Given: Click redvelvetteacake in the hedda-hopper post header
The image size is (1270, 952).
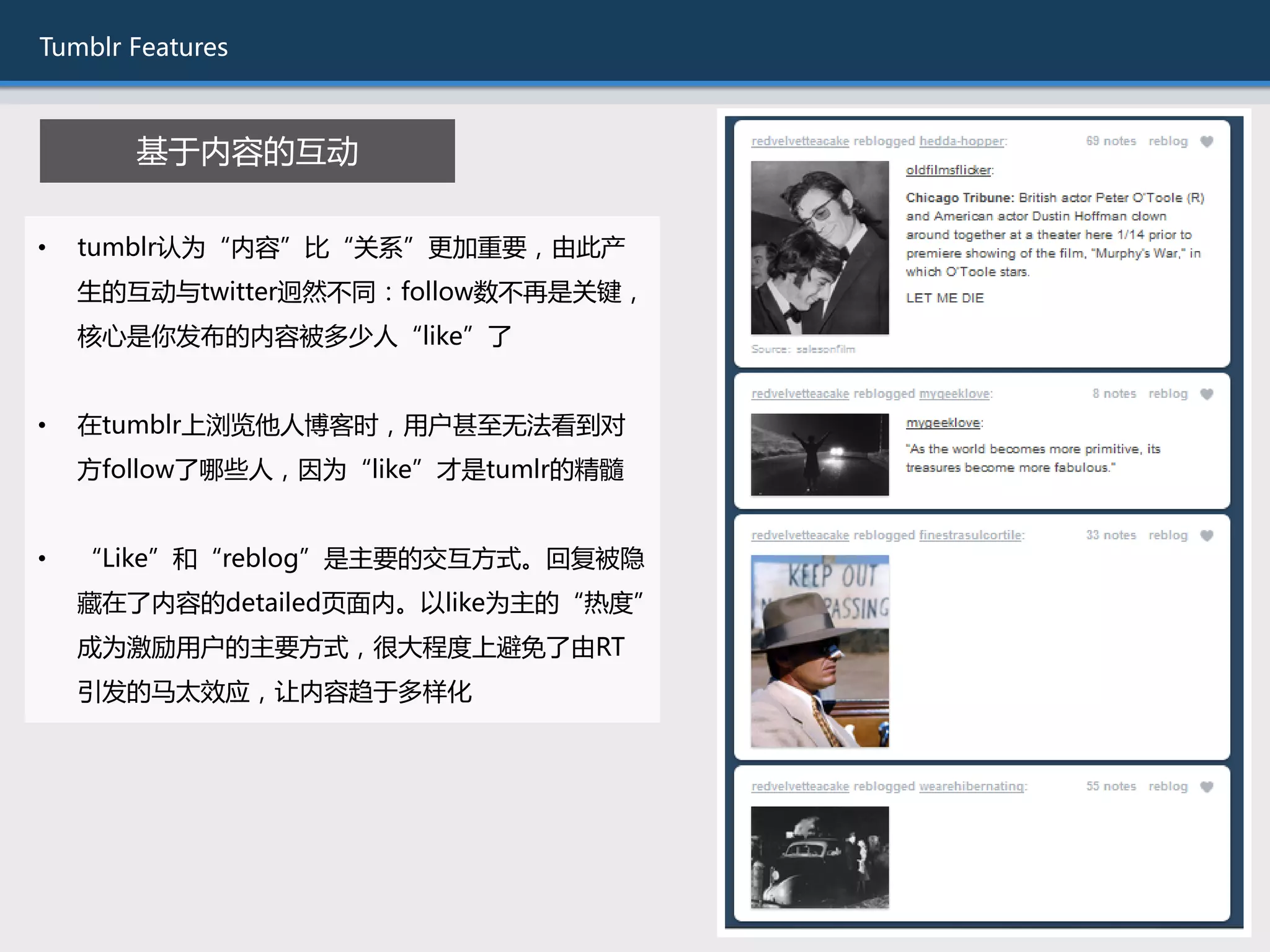Looking at the screenshot, I should coord(800,141).
